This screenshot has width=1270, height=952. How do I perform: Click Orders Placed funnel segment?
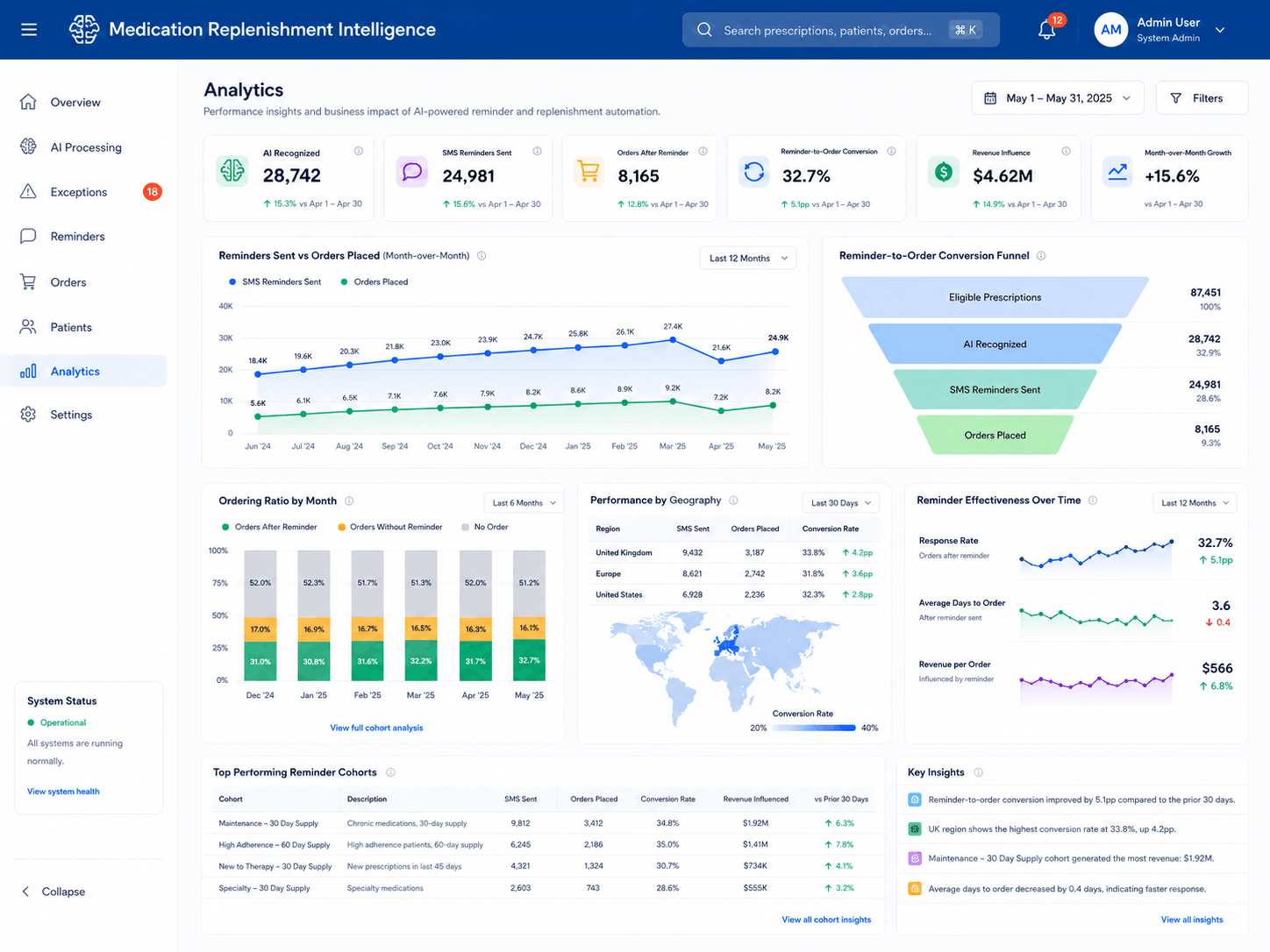pos(995,435)
